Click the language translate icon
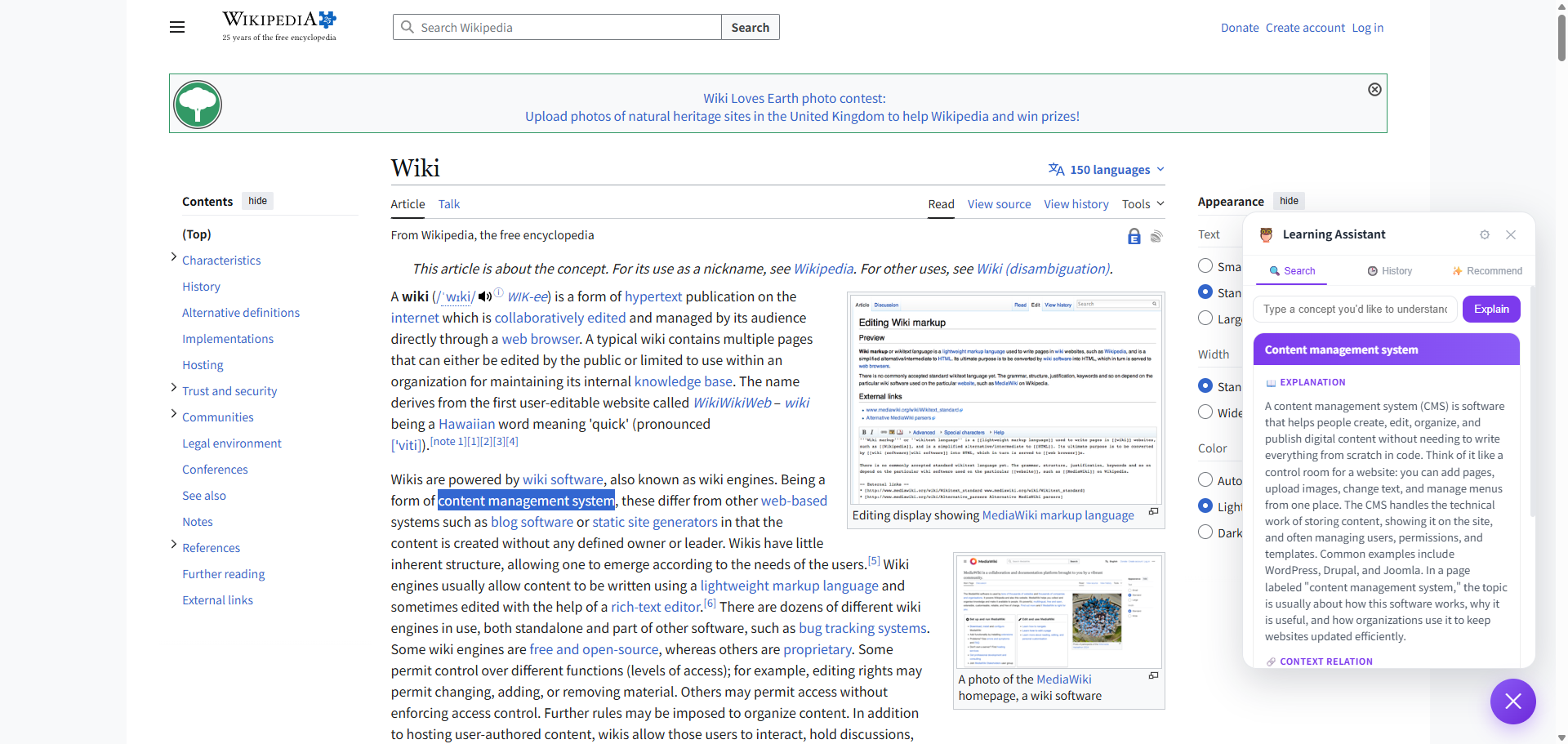Image resolution: width=1568 pixels, height=744 pixels. coord(1056,169)
